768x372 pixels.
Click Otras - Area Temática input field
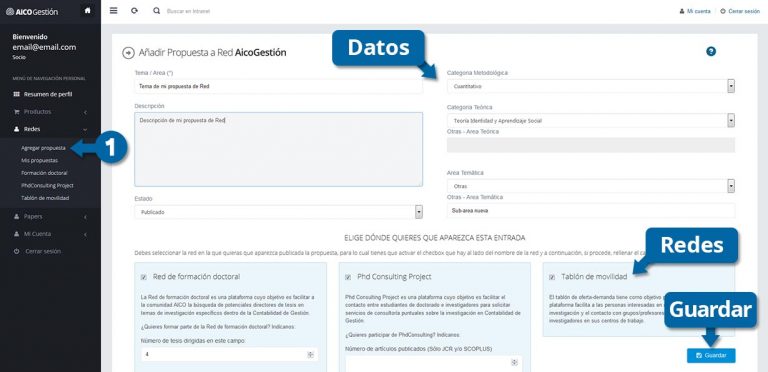[591, 210]
